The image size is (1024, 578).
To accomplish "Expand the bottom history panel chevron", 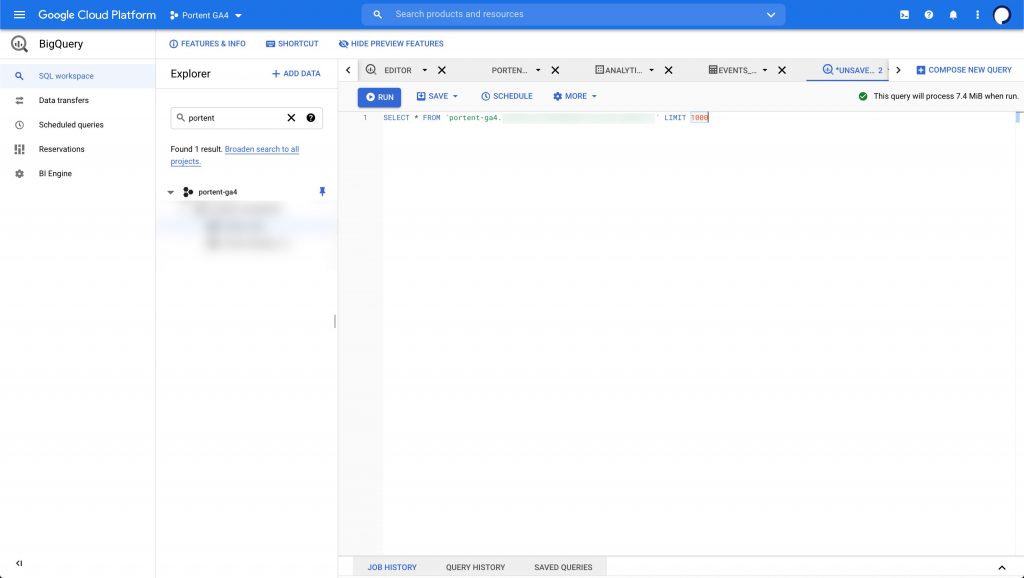I will [x=1002, y=568].
